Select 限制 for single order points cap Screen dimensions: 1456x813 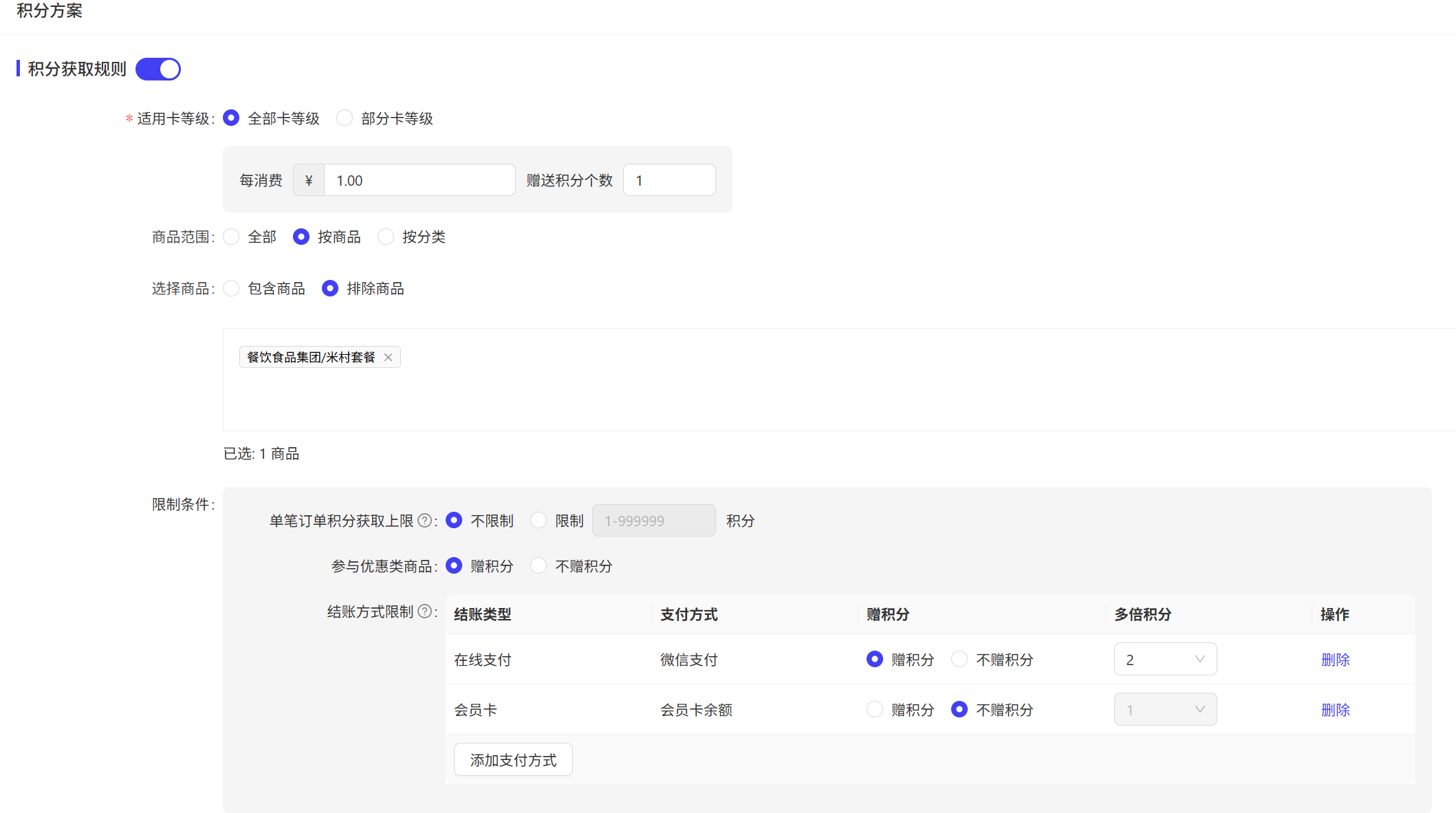pyautogui.click(x=539, y=521)
